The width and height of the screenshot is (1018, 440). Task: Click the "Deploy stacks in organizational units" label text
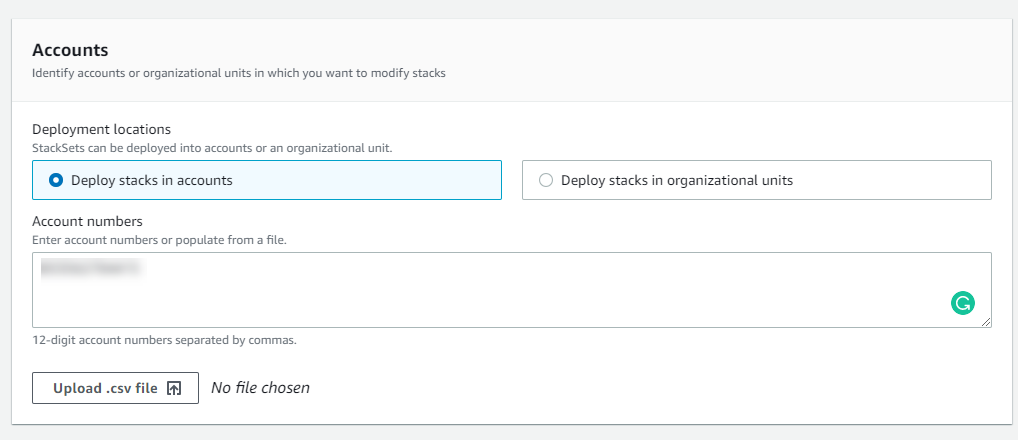click(677, 180)
